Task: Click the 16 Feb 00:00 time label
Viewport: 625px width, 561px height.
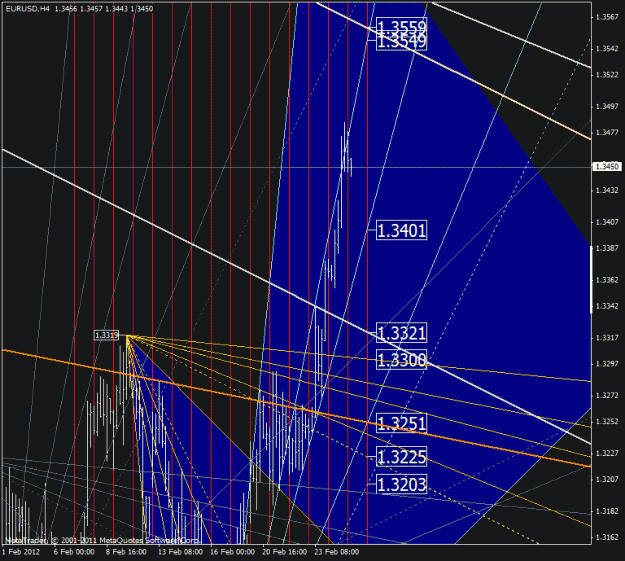Action: (232, 552)
